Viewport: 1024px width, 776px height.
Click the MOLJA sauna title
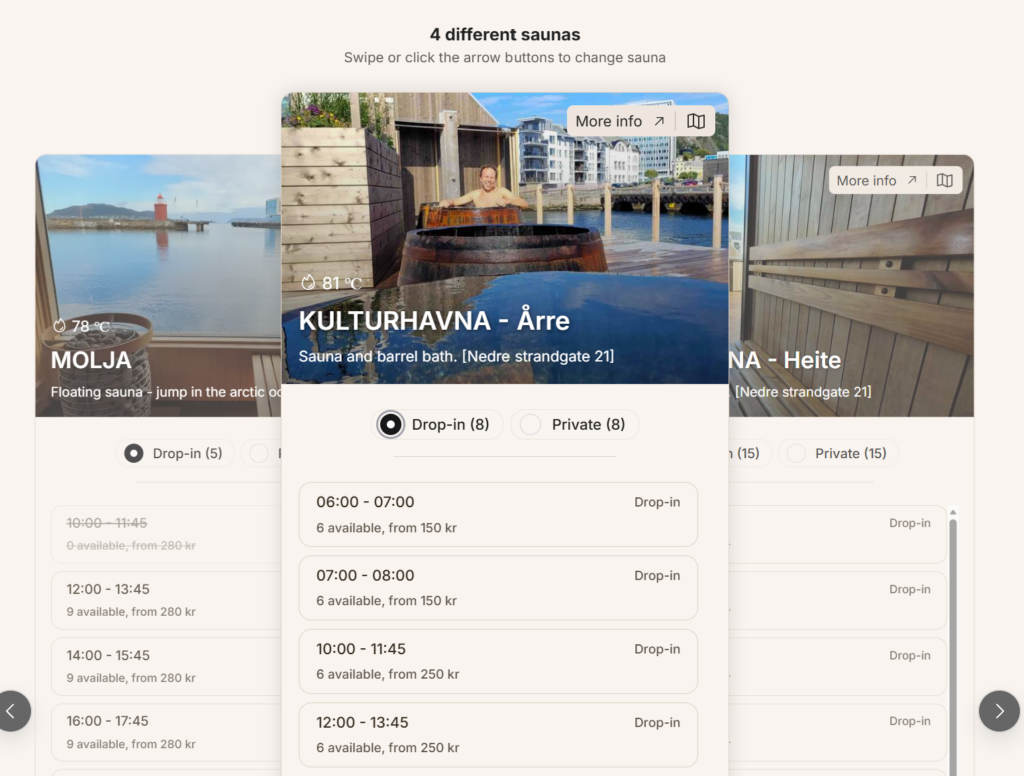point(91,360)
